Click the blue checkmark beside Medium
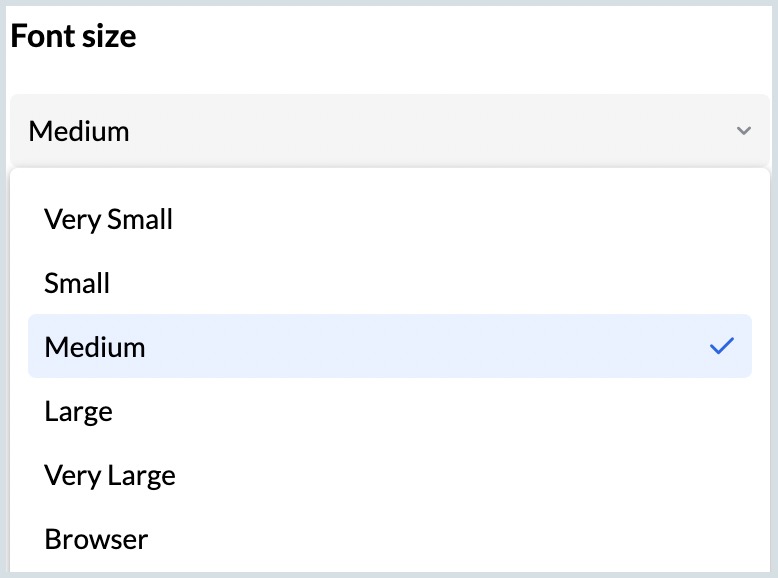The height and width of the screenshot is (578, 778). point(721,347)
